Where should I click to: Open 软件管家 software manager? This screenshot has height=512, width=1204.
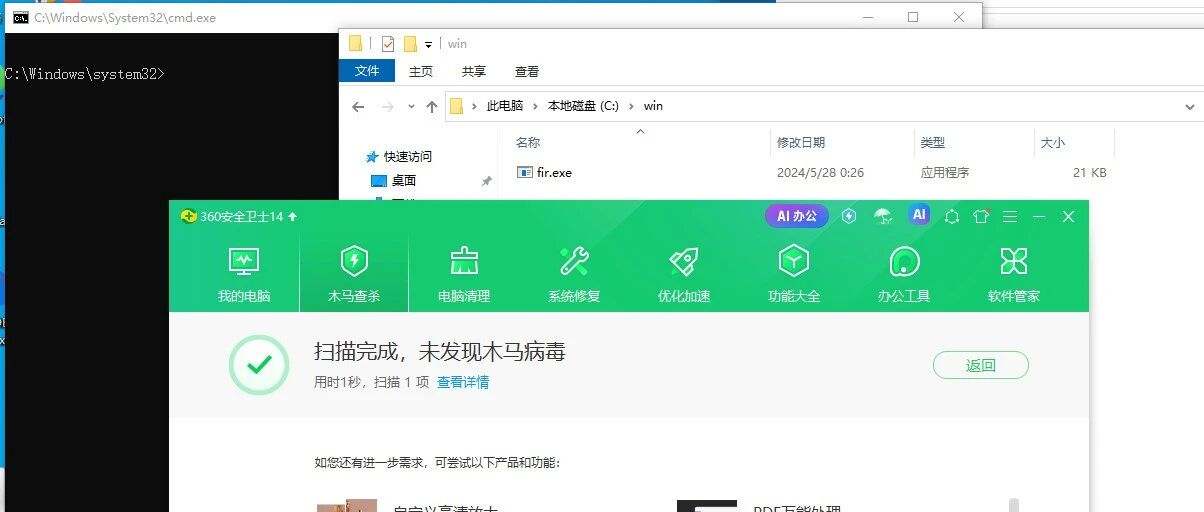point(1014,275)
